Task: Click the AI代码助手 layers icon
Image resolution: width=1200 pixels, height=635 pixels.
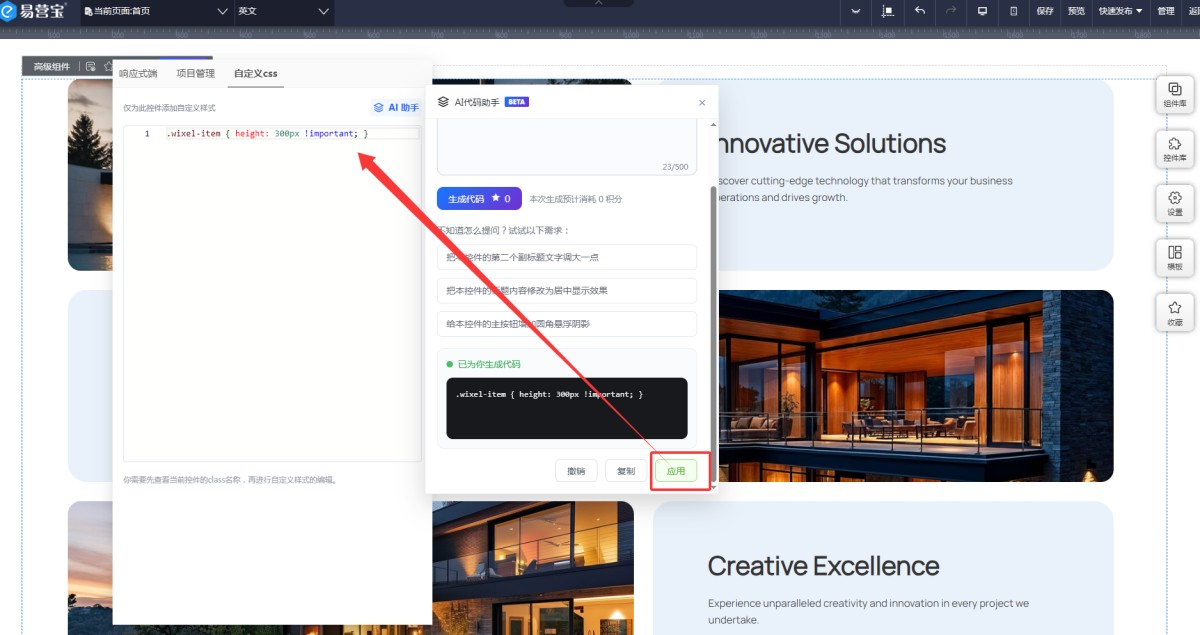Action: point(443,102)
